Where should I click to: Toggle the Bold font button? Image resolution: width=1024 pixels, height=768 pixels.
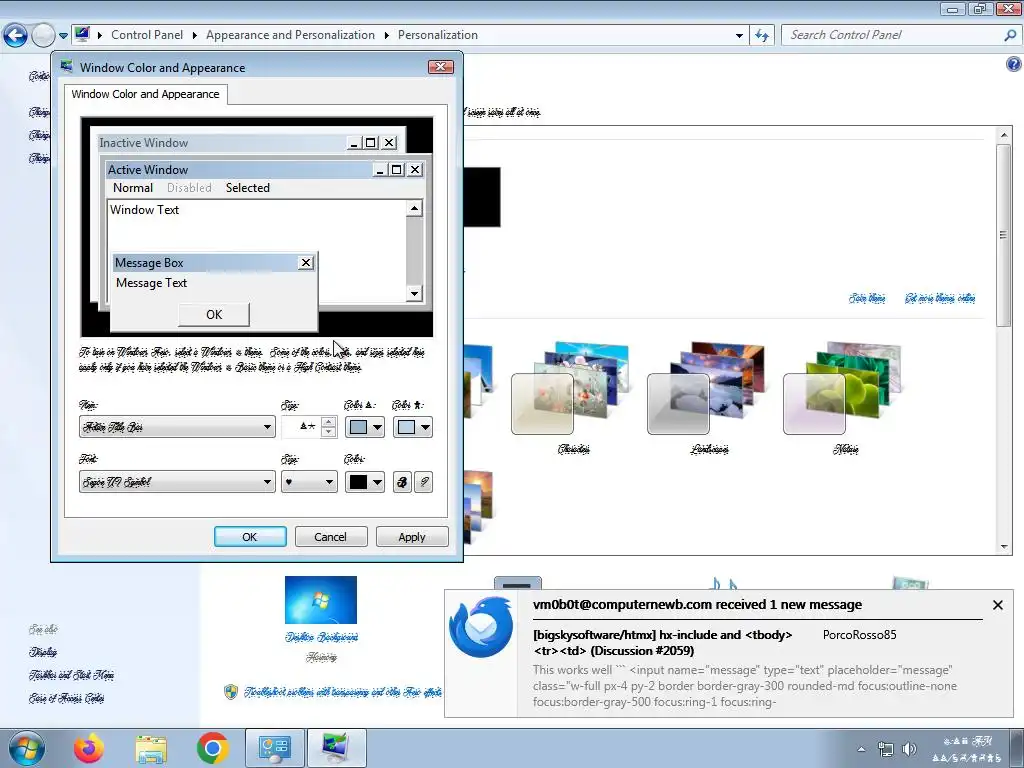click(x=402, y=482)
